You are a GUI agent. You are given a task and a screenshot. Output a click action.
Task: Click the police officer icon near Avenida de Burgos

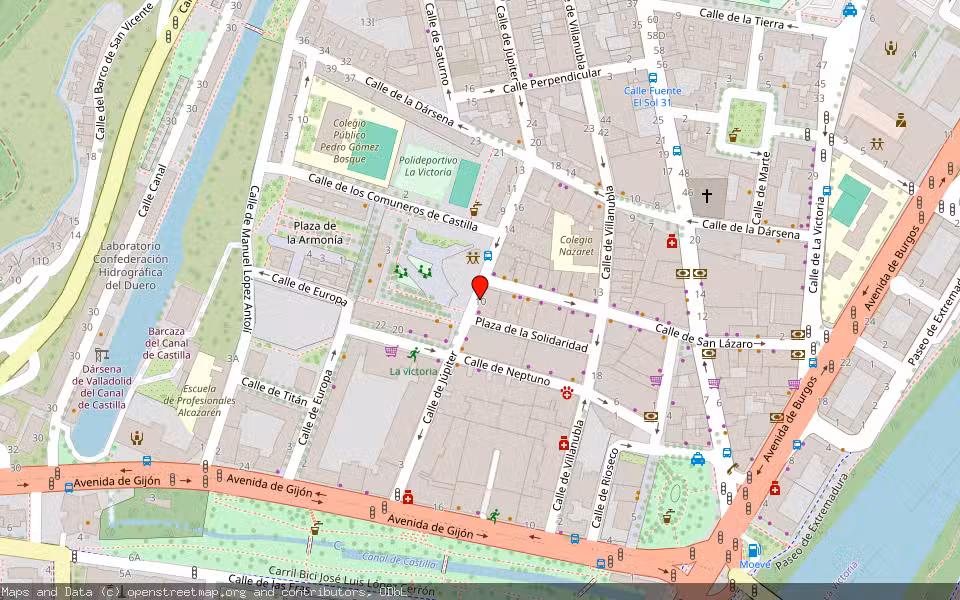coord(901,120)
